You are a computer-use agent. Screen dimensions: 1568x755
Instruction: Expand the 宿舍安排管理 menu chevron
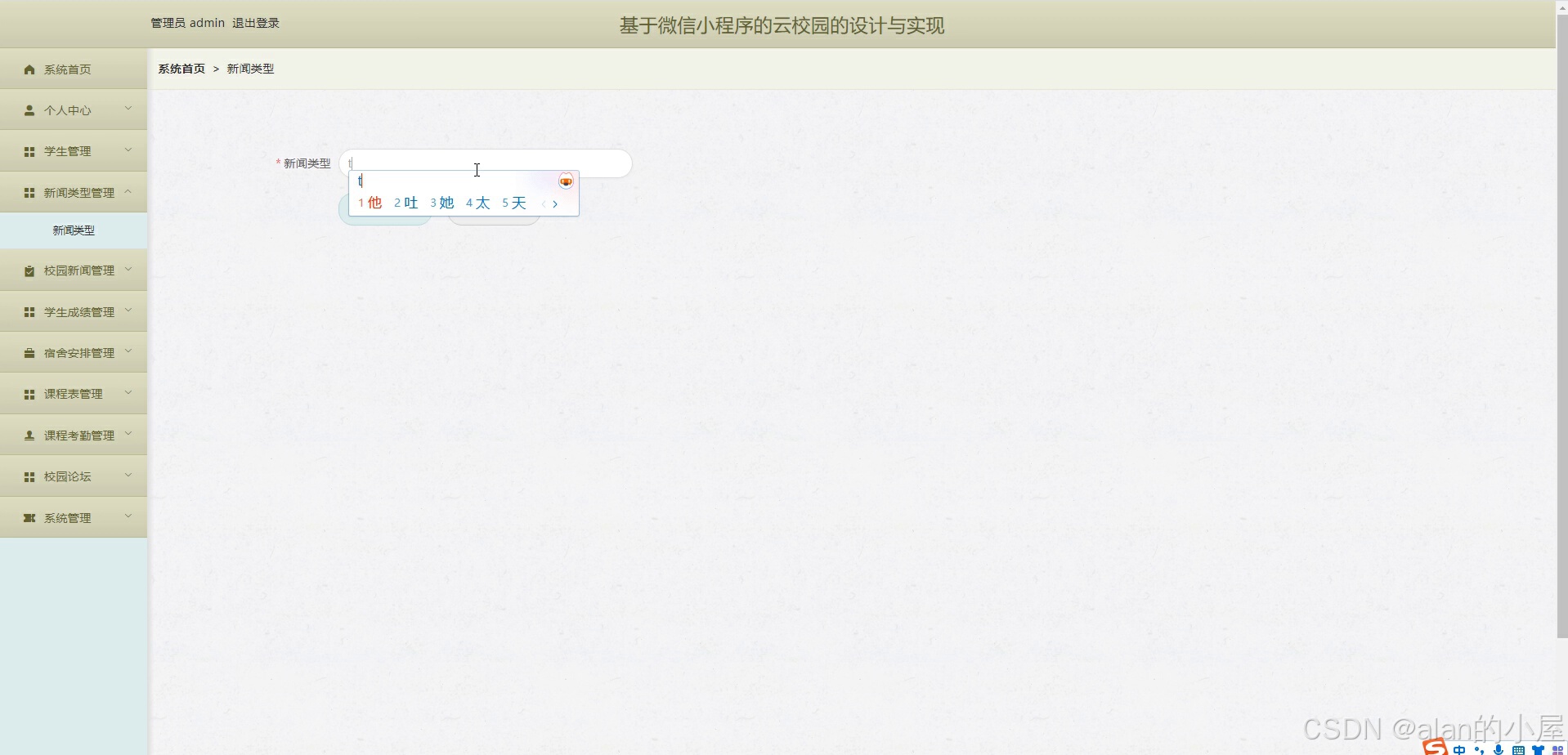(128, 351)
